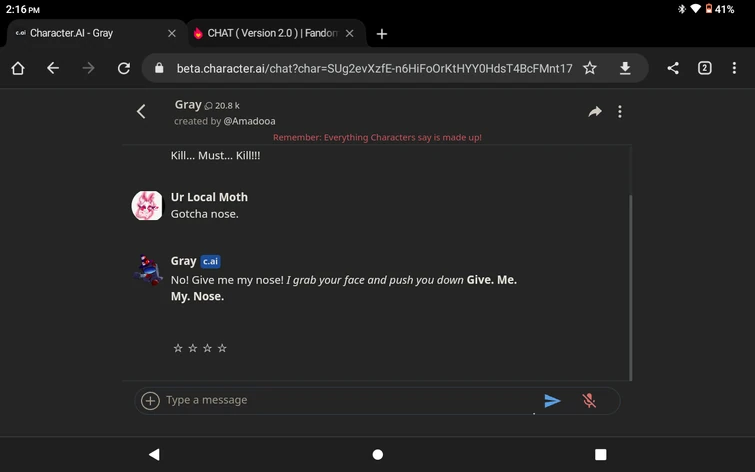The image size is (755, 472).
Task: Open the tab switcher showing 2 tabs
Action: (705, 68)
